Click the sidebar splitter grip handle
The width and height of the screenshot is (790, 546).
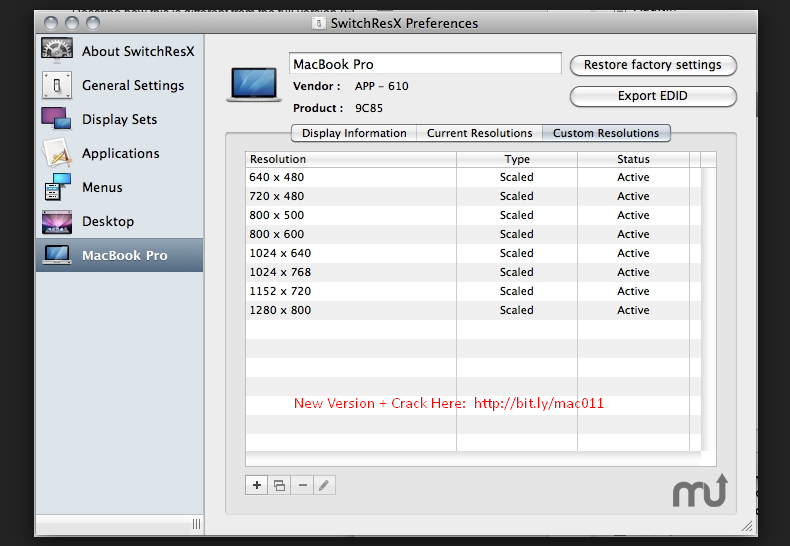[196, 524]
